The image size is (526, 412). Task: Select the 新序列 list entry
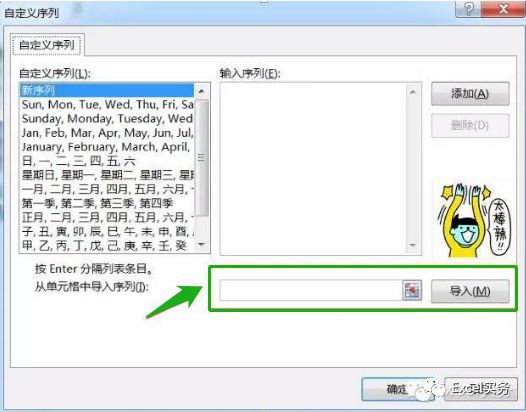pyautogui.click(x=107, y=90)
